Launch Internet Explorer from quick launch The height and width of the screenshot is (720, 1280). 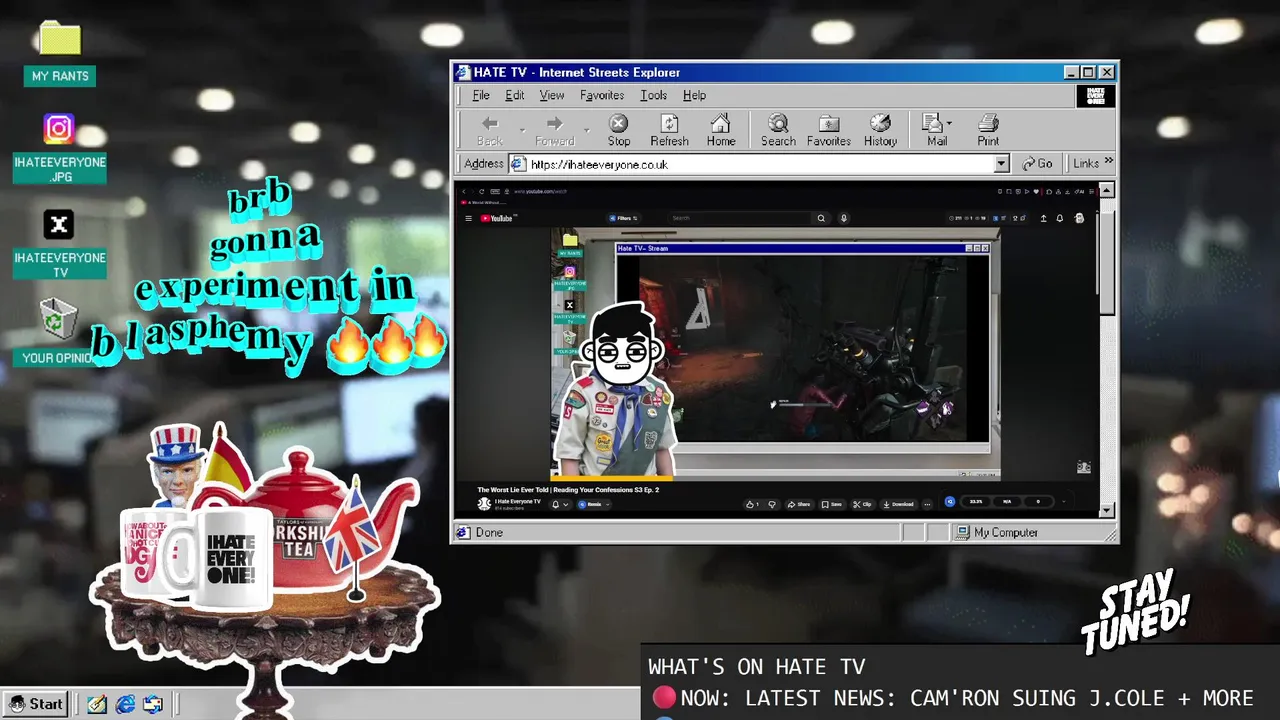125,704
